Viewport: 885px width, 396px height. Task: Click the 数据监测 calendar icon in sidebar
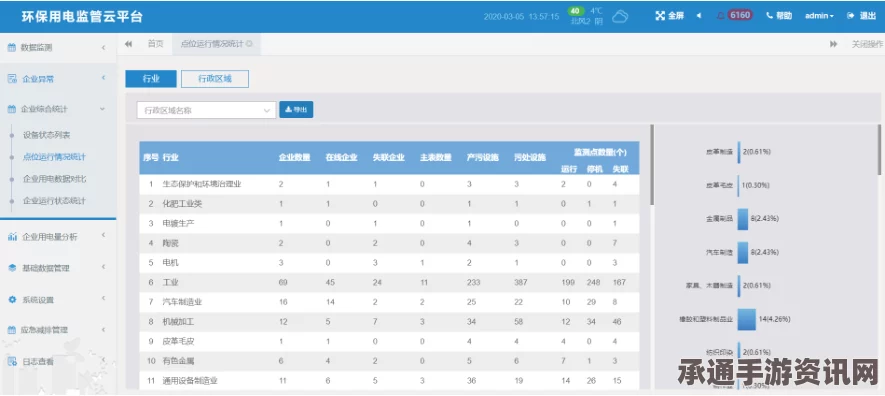[11, 48]
